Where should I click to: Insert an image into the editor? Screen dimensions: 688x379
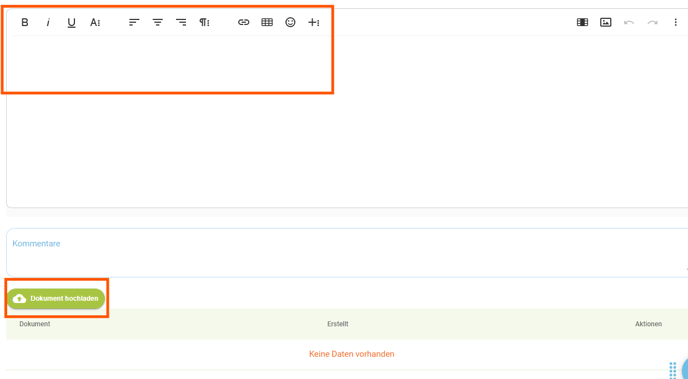606,22
